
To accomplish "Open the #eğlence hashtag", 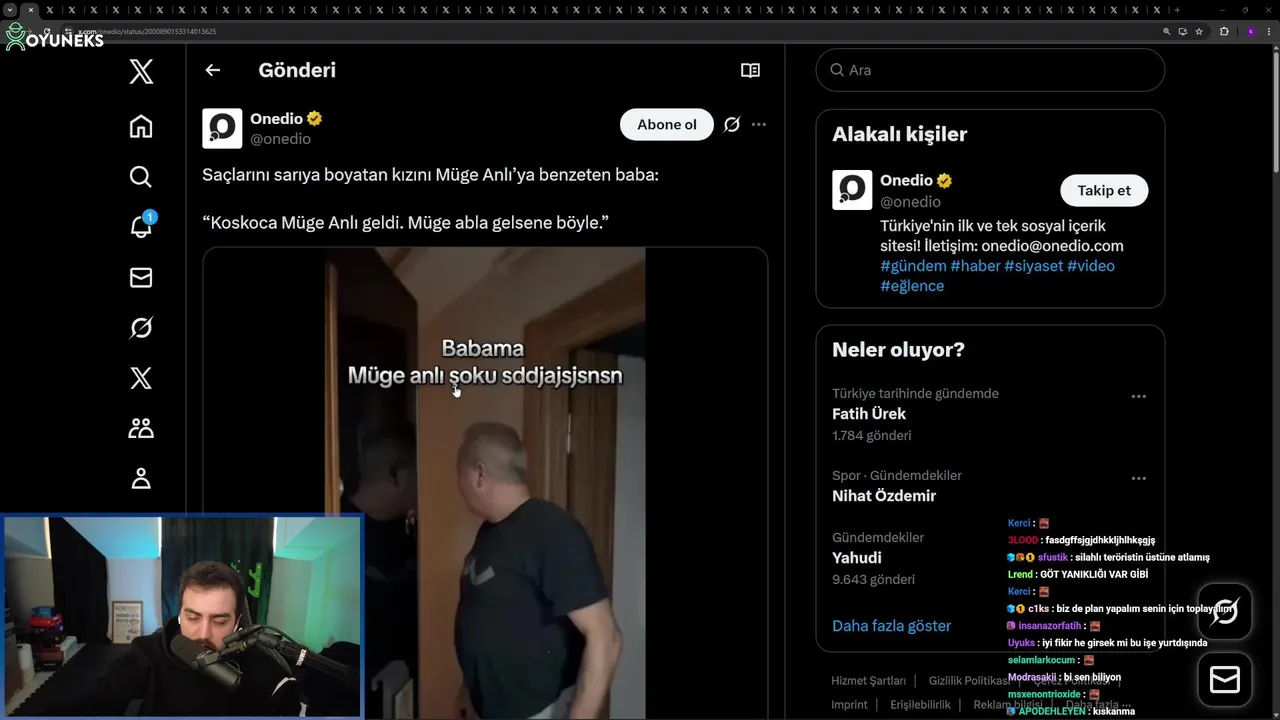I will pyautogui.click(x=912, y=286).
